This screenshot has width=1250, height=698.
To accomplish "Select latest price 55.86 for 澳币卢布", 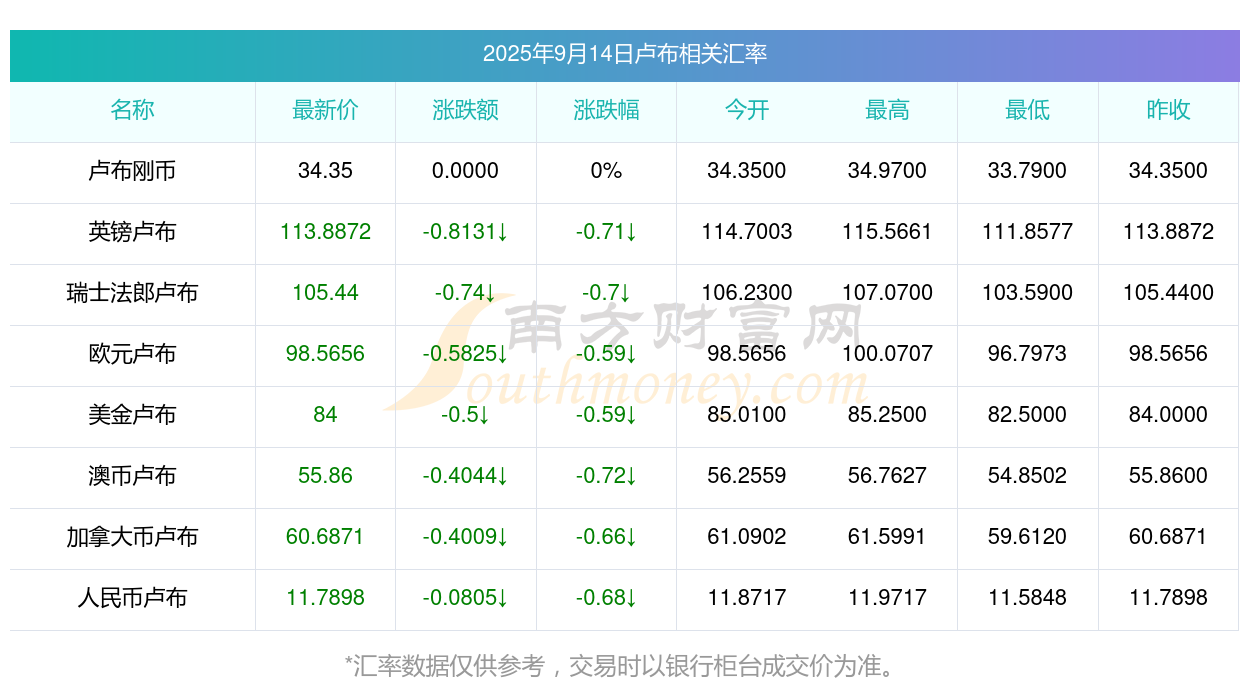I will click(325, 476).
